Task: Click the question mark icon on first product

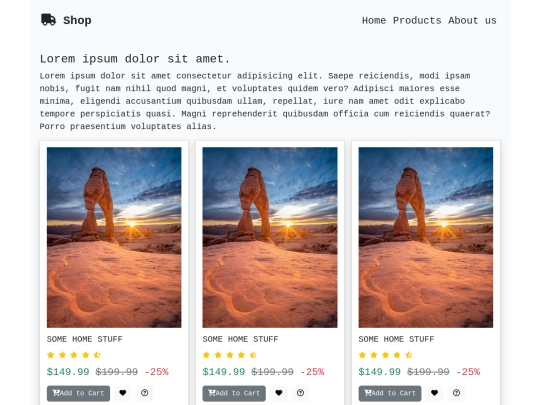Action: (144, 393)
